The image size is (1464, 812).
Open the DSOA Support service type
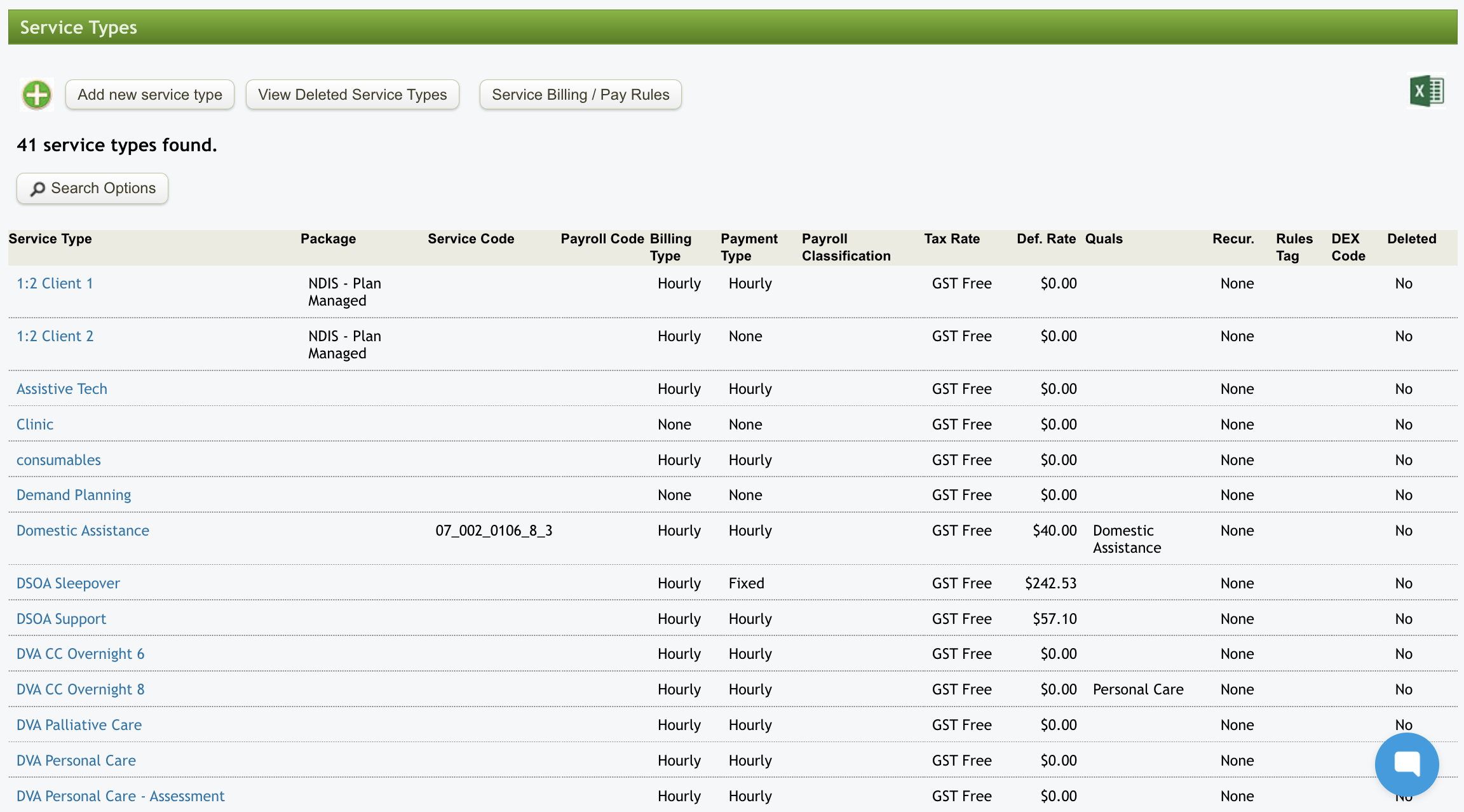(61, 619)
